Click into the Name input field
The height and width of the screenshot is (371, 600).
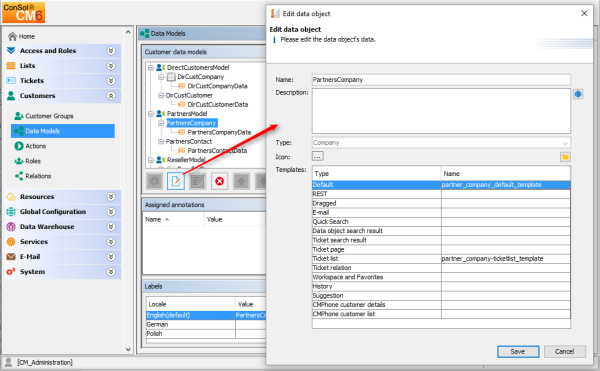441,80
